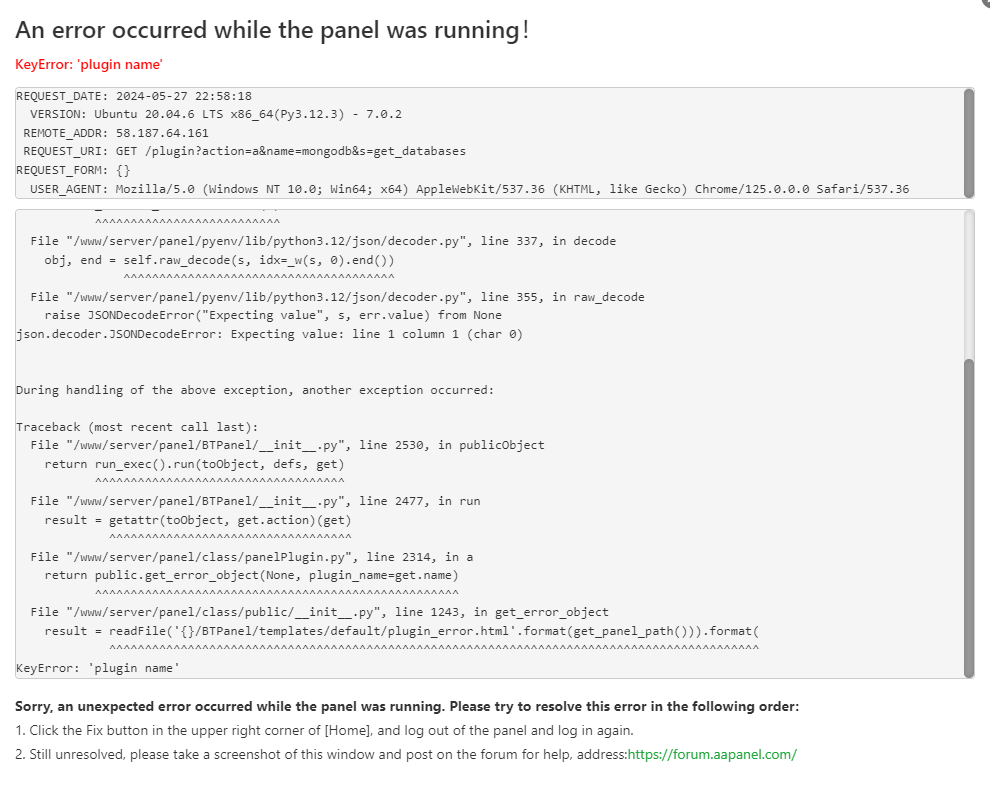990x790 pixels.
Task: Click step 1 'Click the Fix button' instruction
Action: point(325,730)
